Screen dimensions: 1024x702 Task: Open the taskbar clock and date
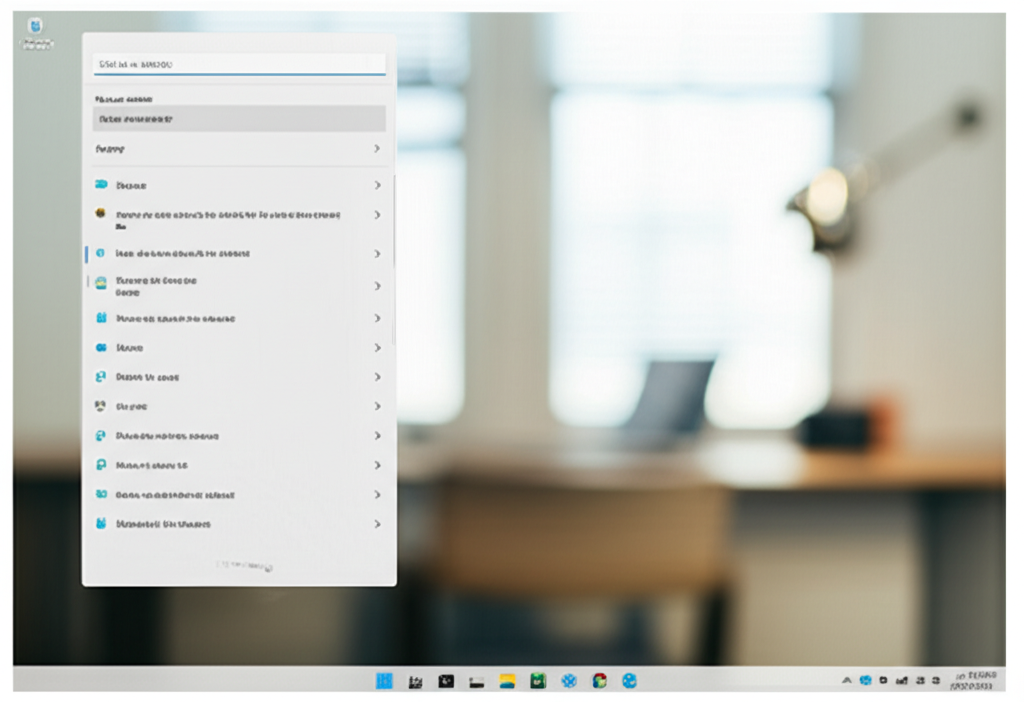point(973,681)
